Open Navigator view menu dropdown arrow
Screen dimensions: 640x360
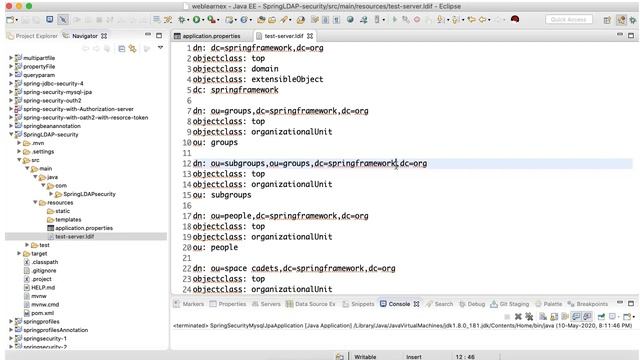pos(160,48)
